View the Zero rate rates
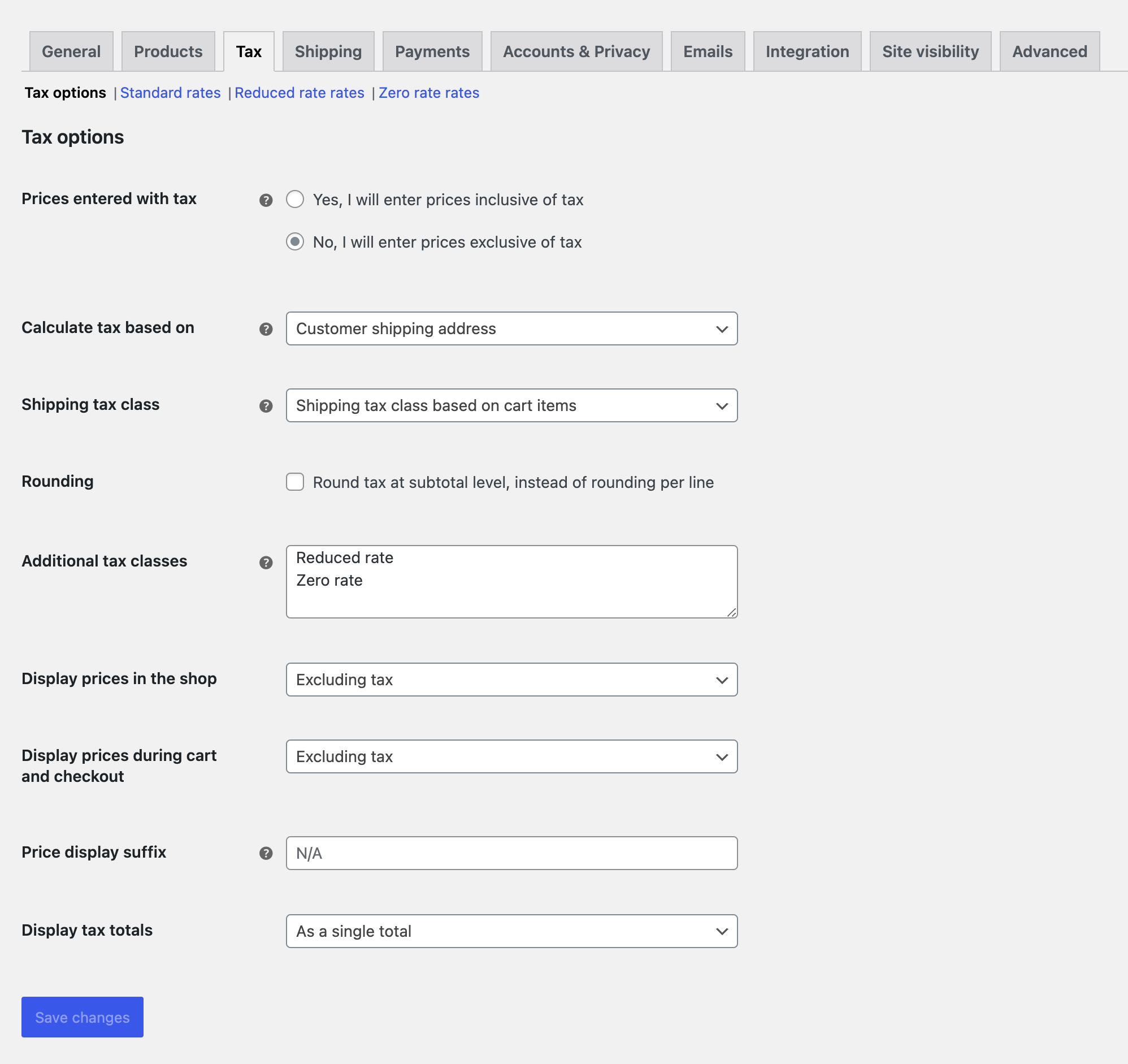The image size is (1128, 1064). pyautogui.click(x=428, y=93)
